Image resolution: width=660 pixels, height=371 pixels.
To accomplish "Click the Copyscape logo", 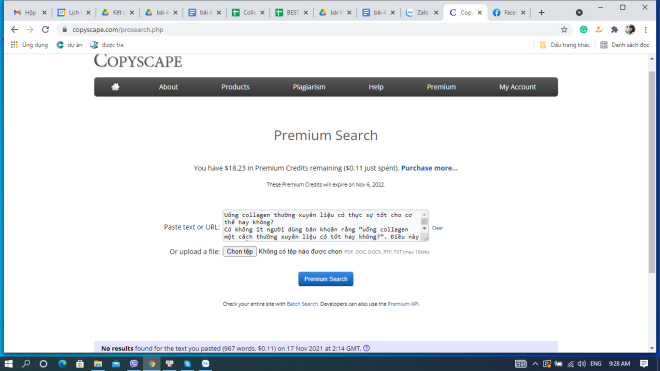I will (138, 61).
